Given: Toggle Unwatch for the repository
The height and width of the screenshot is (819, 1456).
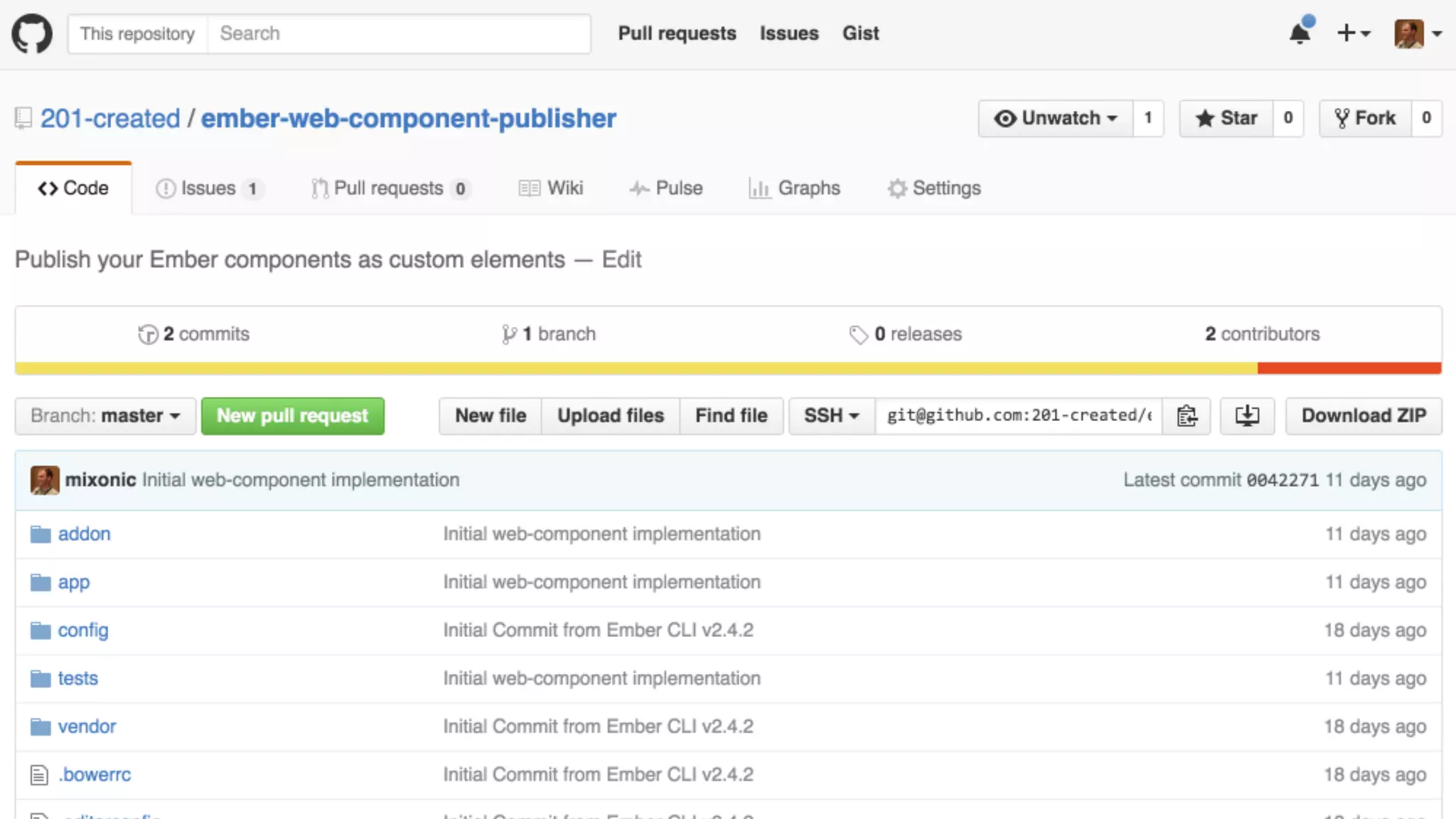Looking at the screenshot, I should [1055, 118].
